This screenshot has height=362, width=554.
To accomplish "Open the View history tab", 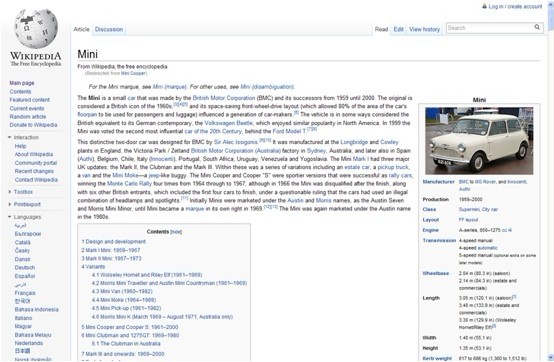I will coord(424,29).
